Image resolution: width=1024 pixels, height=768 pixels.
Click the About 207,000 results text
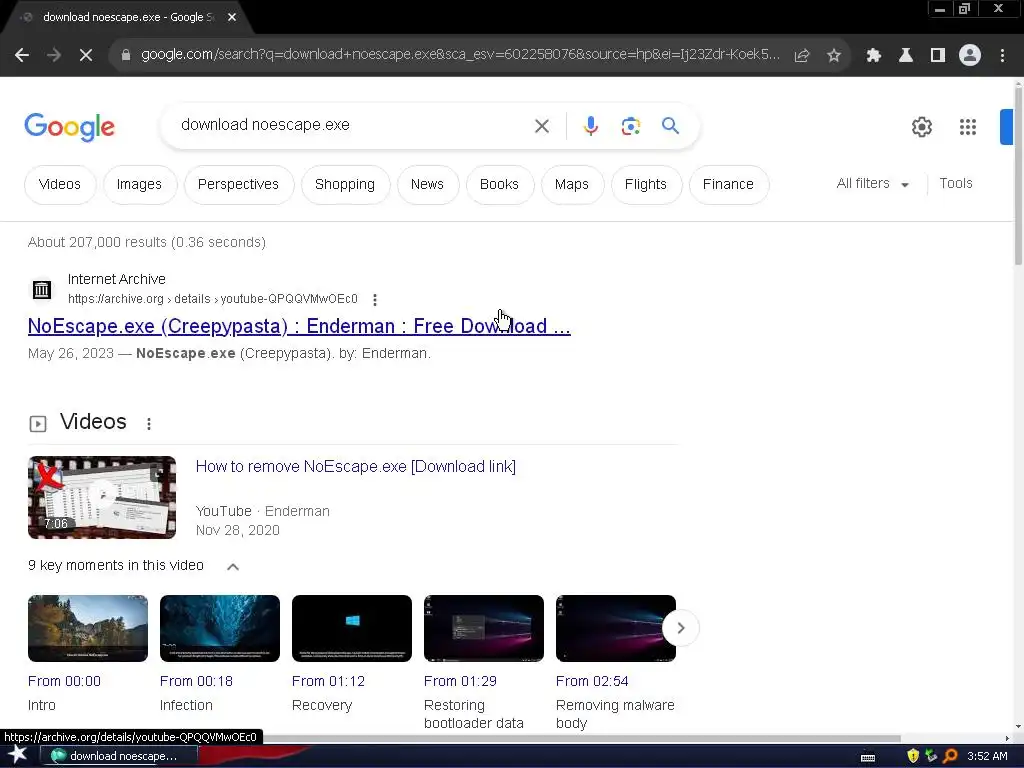point(147,242)
